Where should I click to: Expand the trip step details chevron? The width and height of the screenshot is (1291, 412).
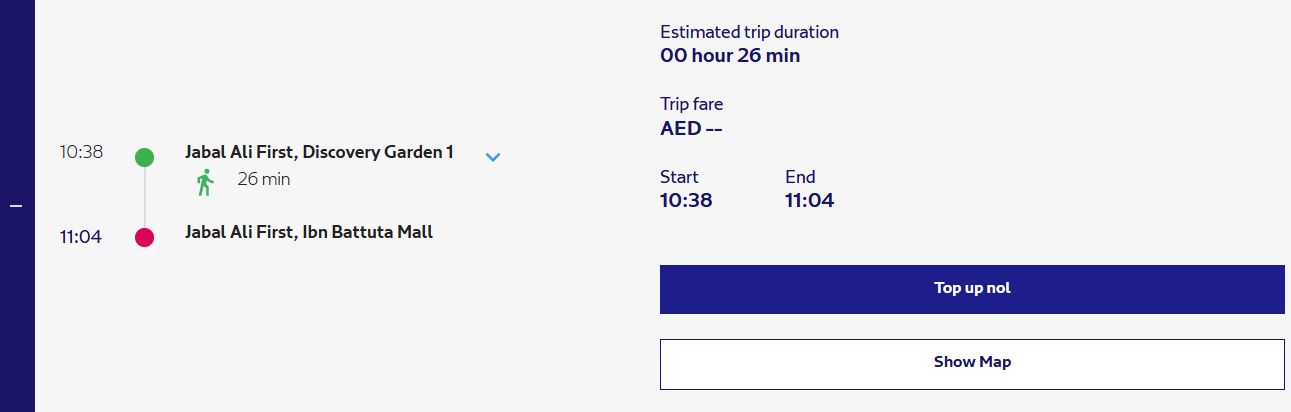click(x=492, y=157)
